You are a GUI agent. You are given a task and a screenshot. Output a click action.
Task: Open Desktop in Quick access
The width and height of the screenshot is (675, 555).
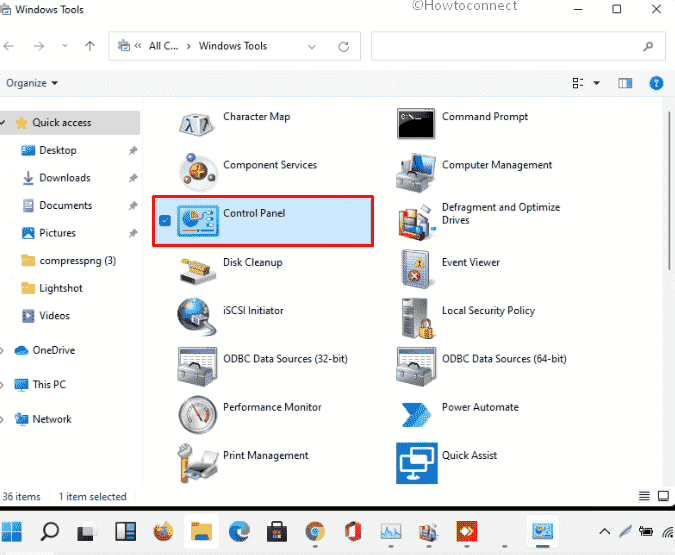(x=58, y=150)
